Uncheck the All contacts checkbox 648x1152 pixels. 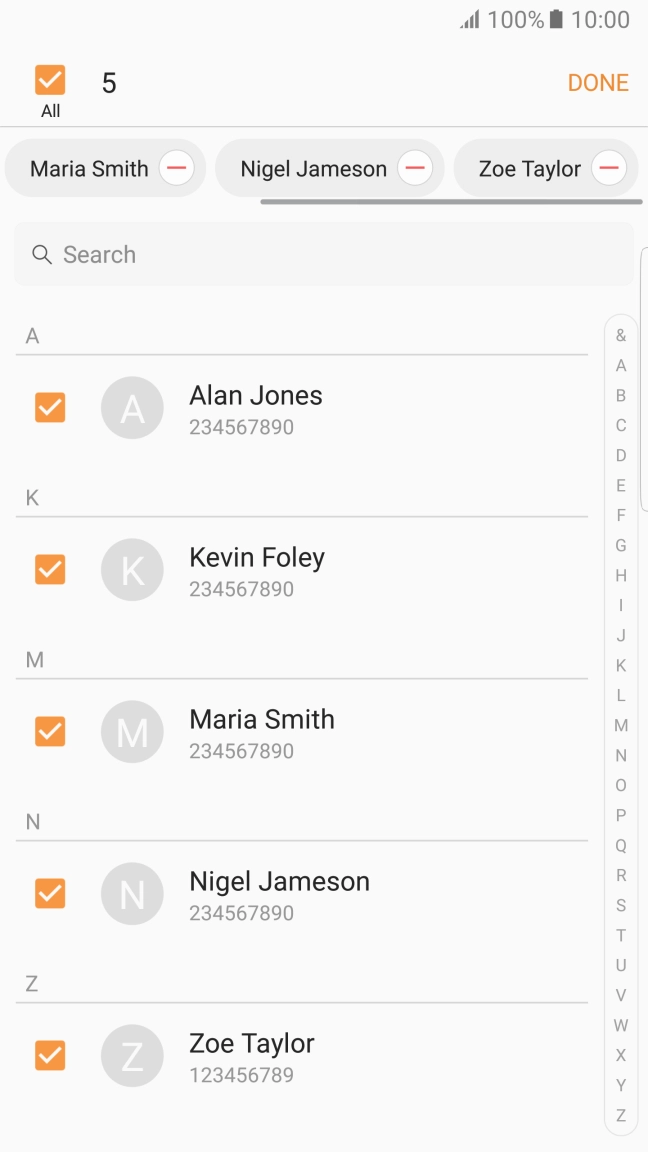point(50,80)
